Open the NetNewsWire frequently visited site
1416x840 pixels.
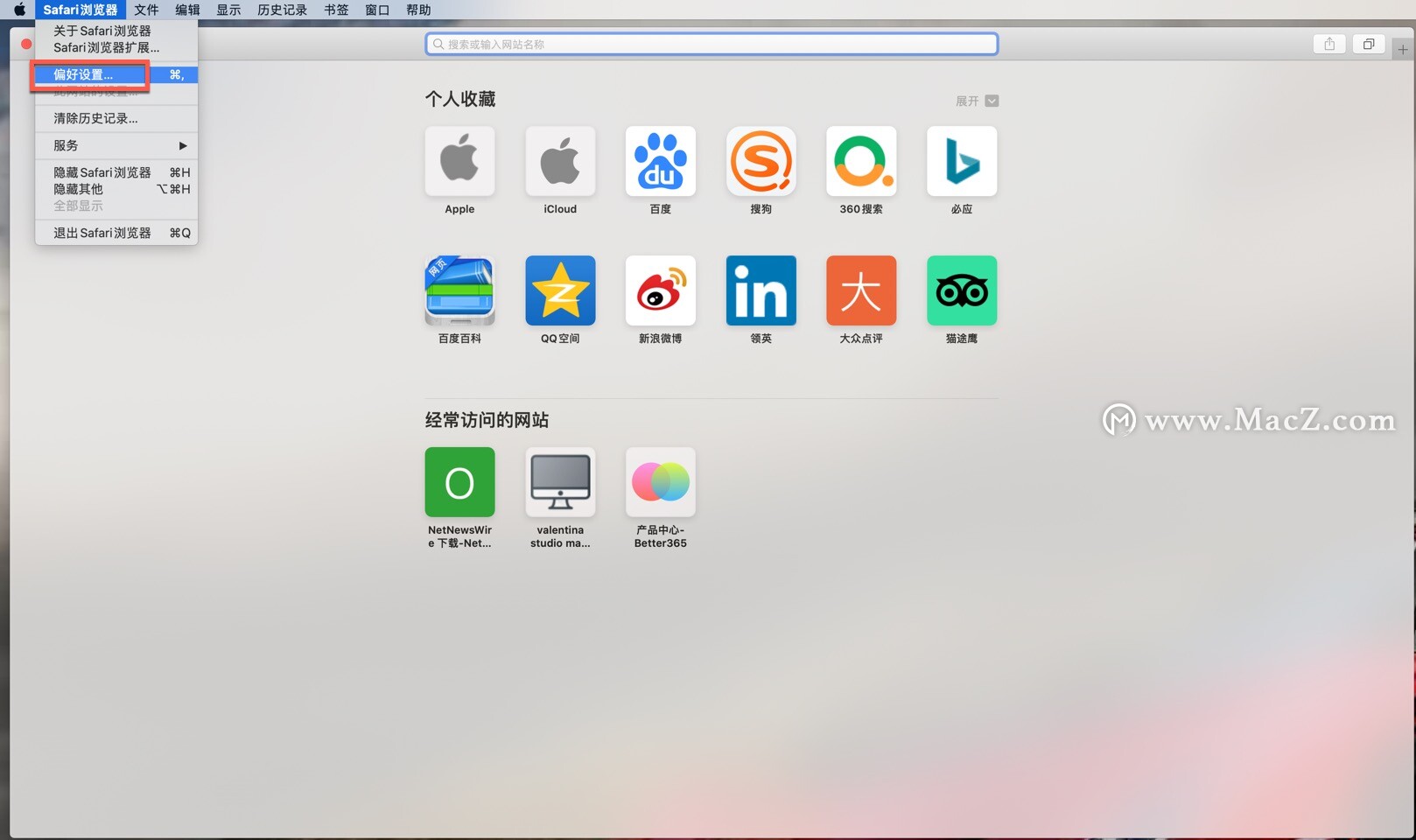(x=459, y=482)
